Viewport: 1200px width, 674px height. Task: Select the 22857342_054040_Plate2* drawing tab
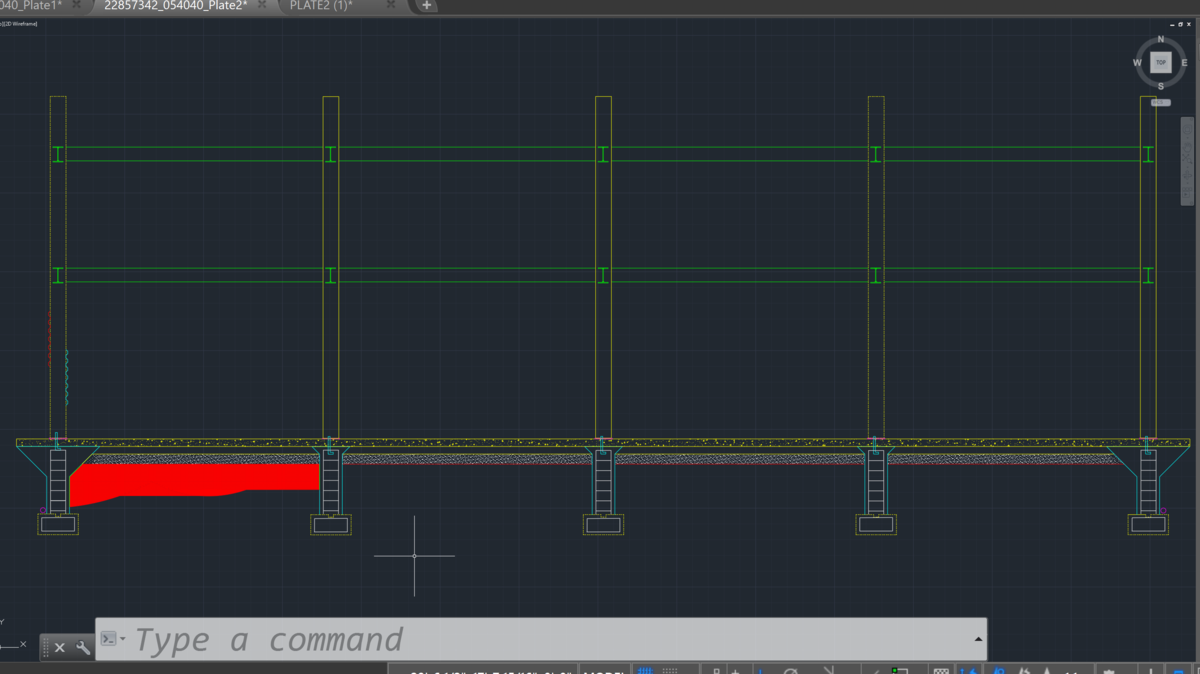176,5
